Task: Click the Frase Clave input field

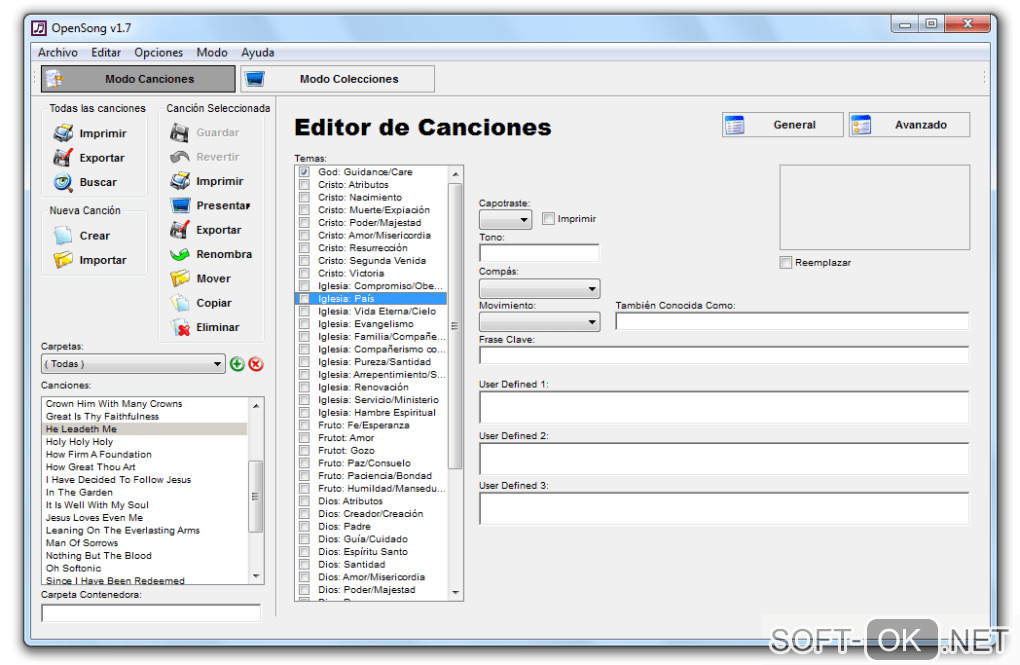Action: [724, 355]
